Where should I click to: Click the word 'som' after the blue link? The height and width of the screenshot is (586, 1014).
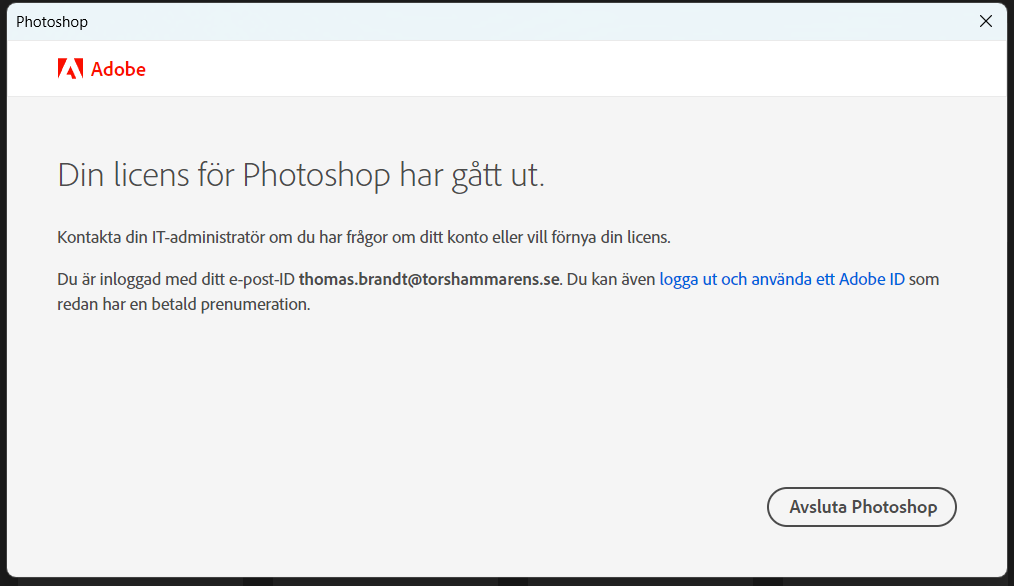coord(924,279)
